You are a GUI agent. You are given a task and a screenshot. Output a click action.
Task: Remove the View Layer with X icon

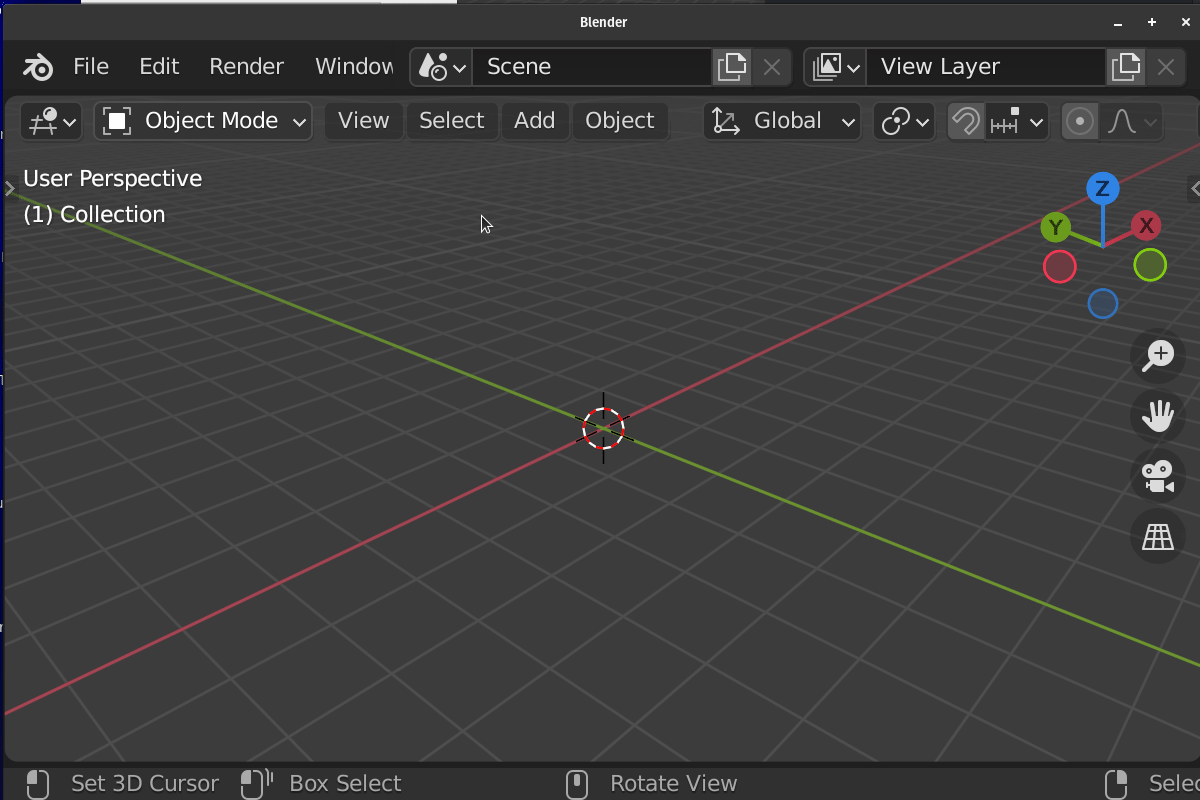pyautogui.click(x=1166, y=67)
